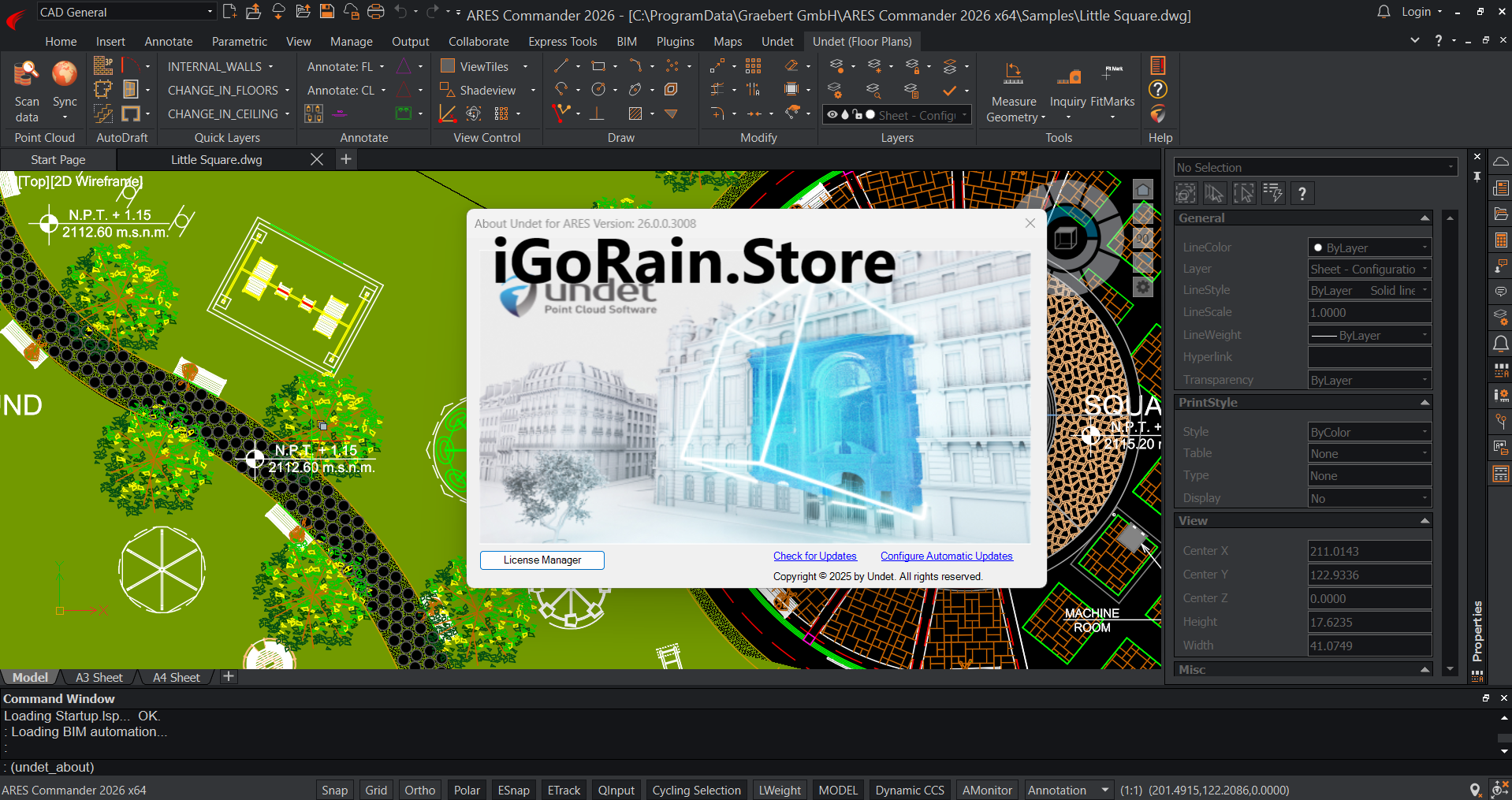Open the Sync point cloud tool
The width and height of the screenshot is (1512, 800).
pos(65,75)
